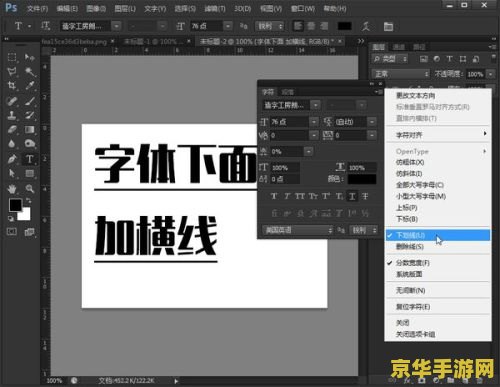Select the Hand tool

12,189
